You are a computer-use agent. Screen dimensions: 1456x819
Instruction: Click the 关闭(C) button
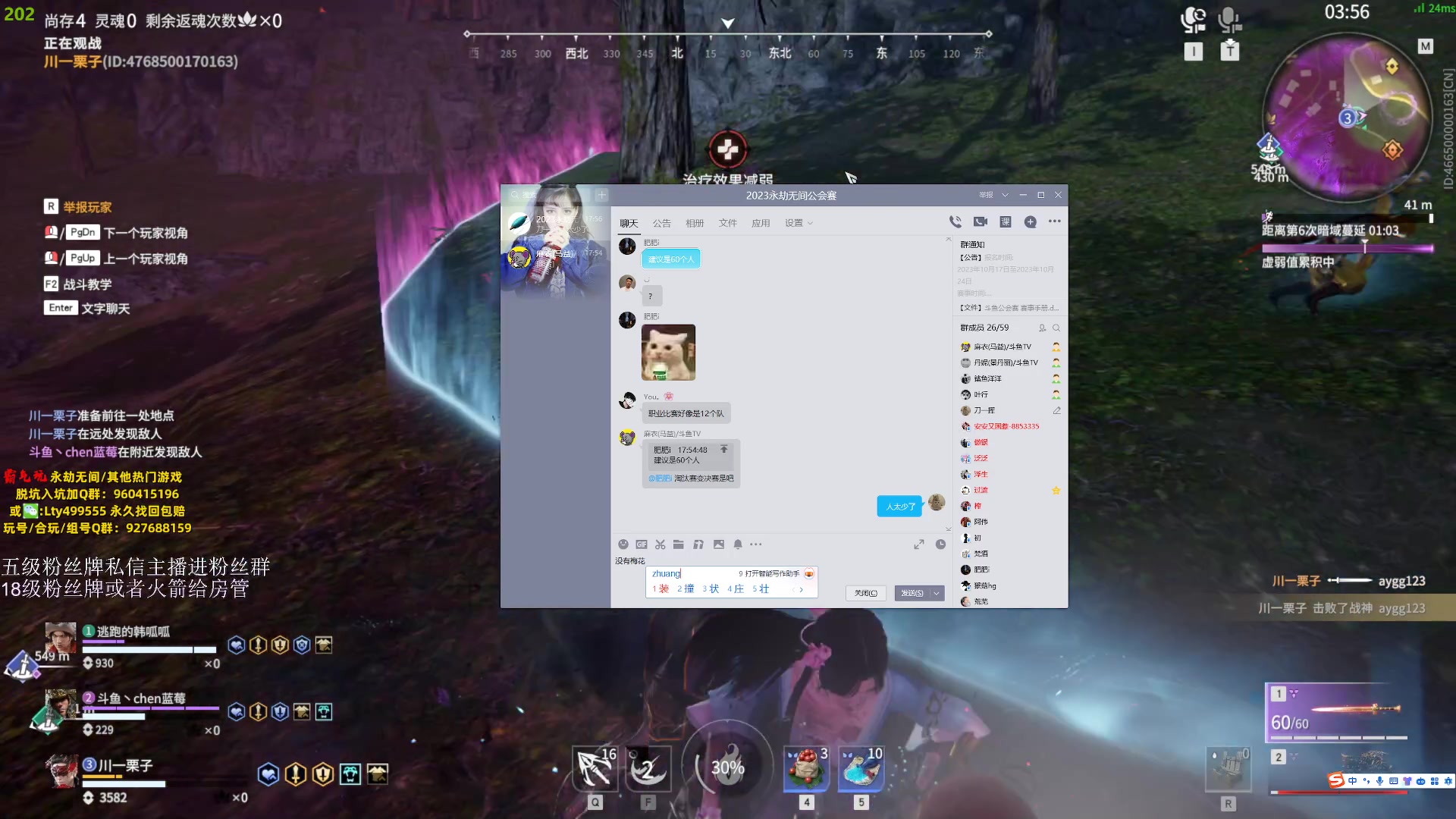pos(865,593)
